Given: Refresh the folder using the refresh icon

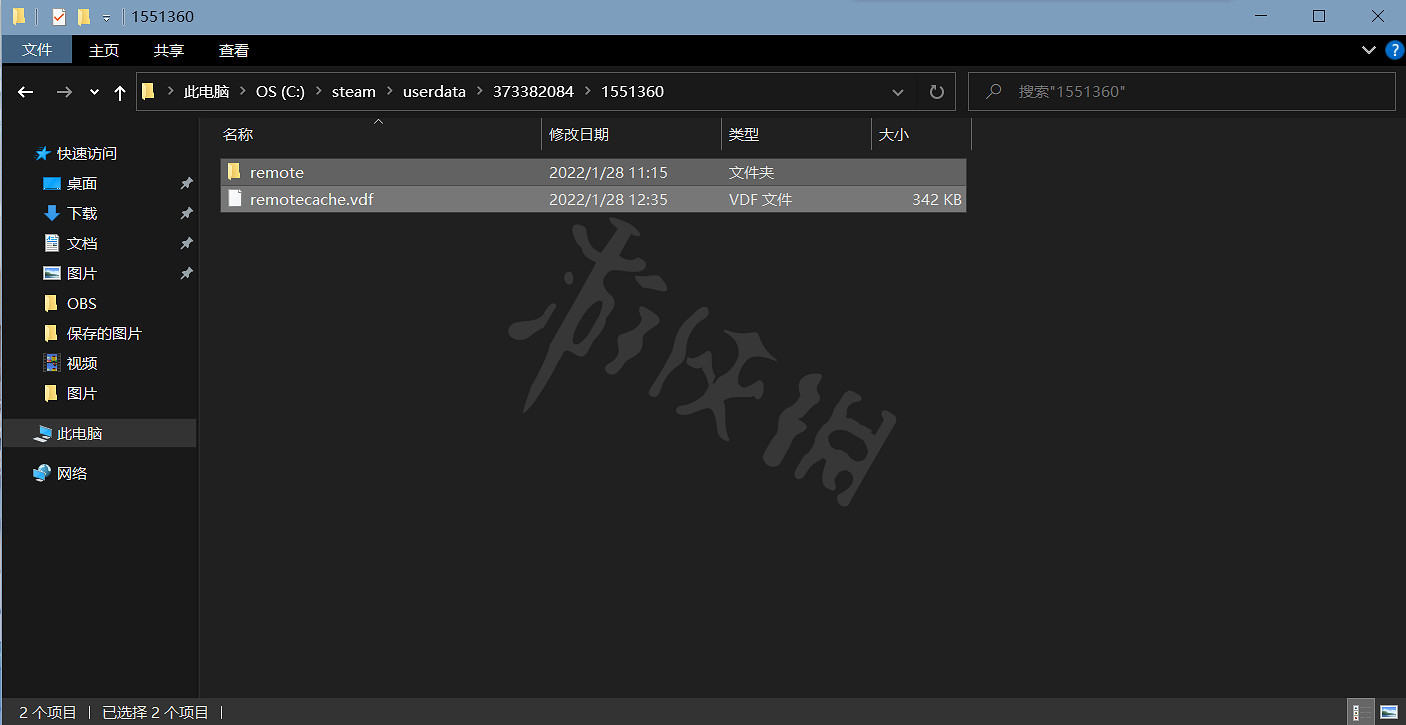Looking at the screenshot, I should [x=936, y=91].
